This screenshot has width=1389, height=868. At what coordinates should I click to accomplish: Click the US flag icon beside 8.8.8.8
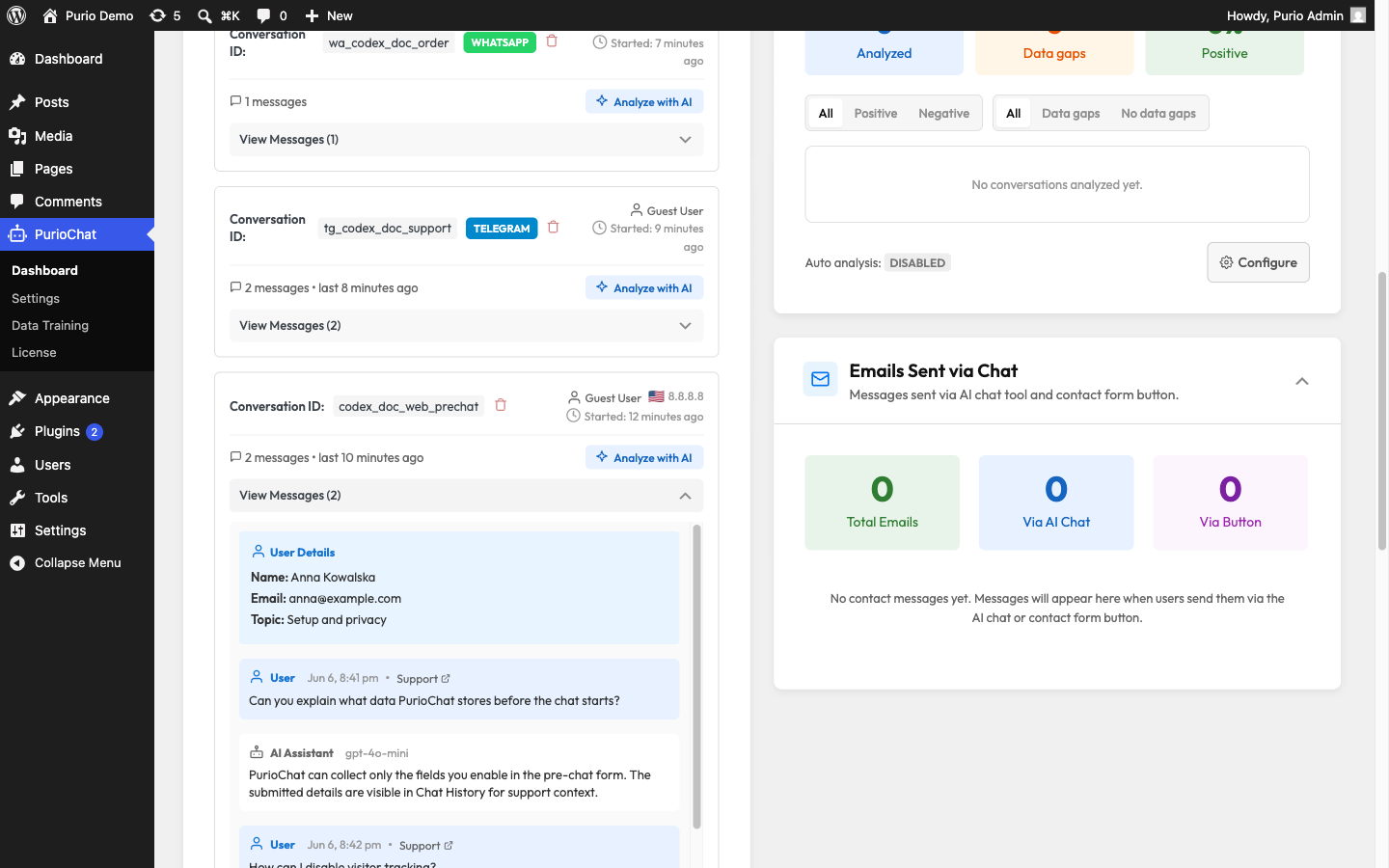[656, 396]
